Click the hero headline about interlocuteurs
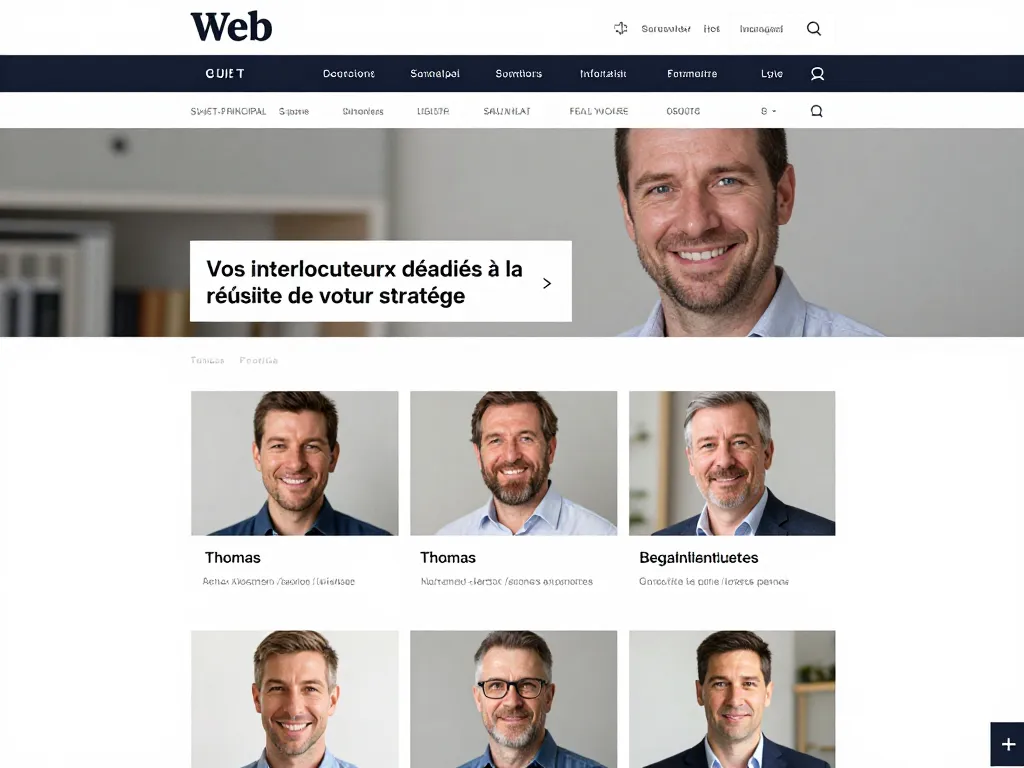The image size is (1024, 768). pyautogui.click(x=364, y=282)
